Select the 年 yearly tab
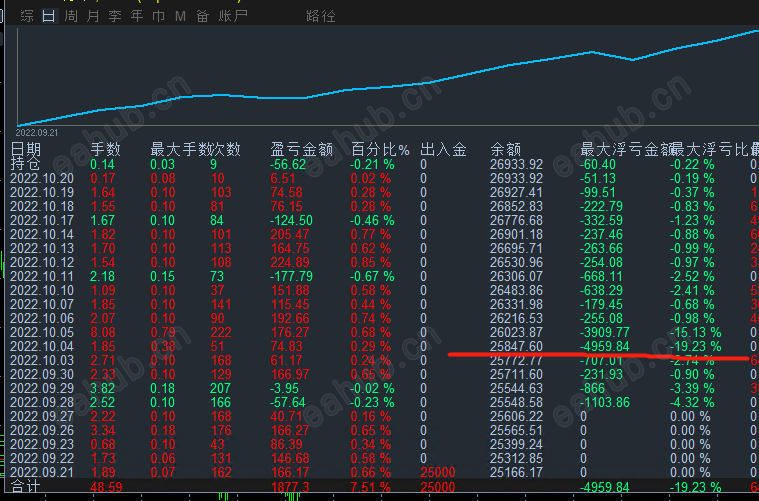The image size is (759, 501). coord(137,16)
